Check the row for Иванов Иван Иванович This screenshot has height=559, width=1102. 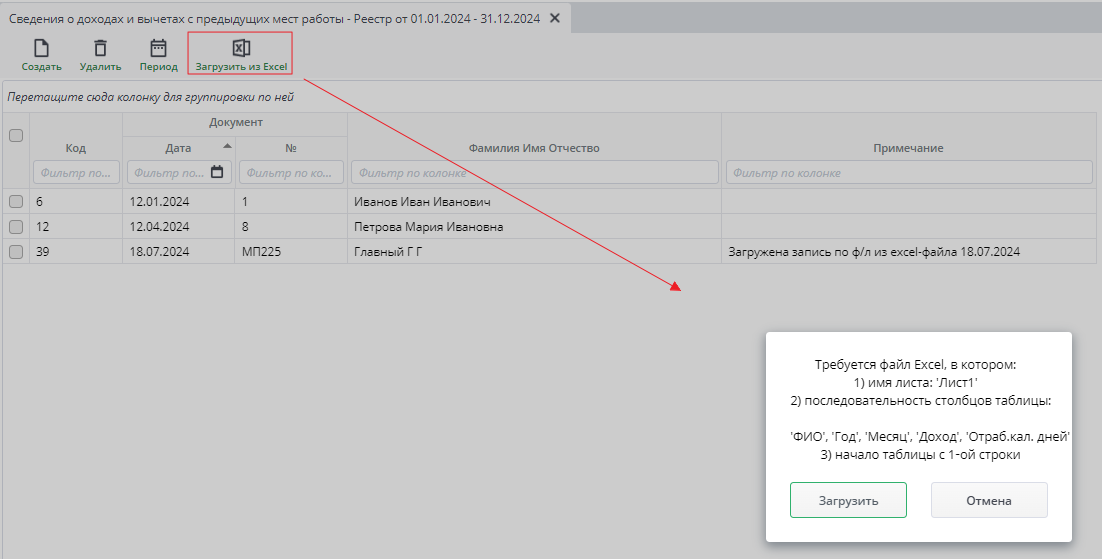pyautogui.click(x=15, y=202)
